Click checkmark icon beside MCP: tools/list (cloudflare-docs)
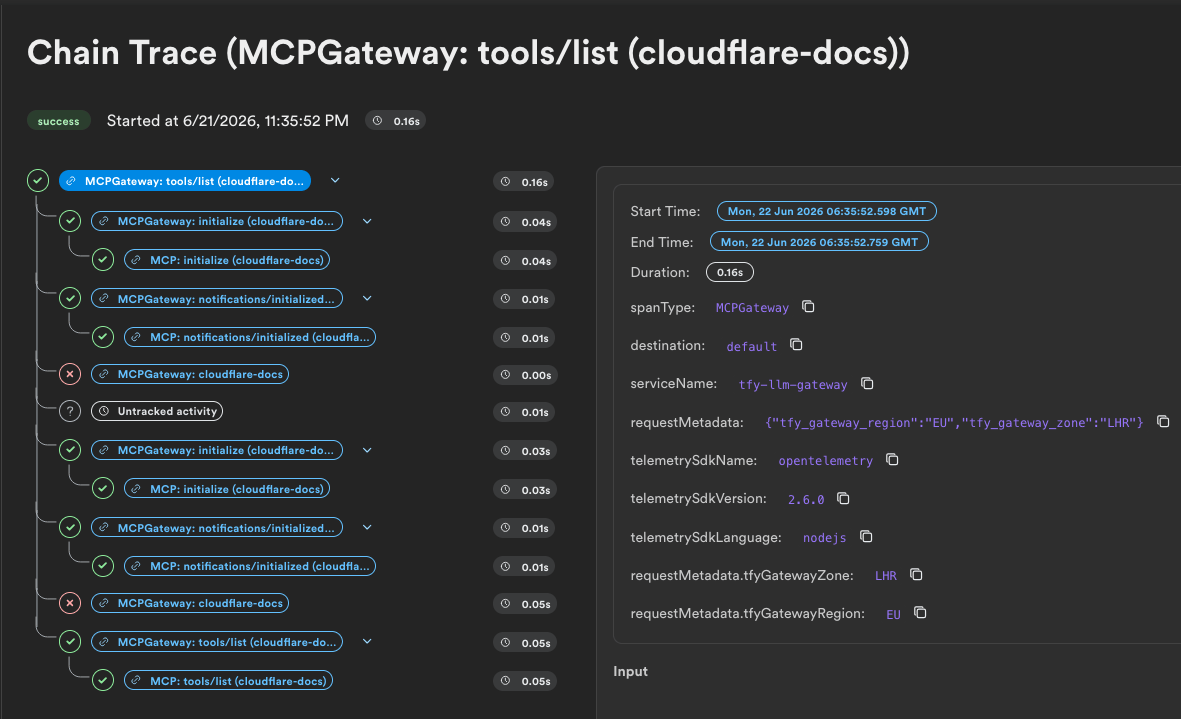 [x=102, y=681]
